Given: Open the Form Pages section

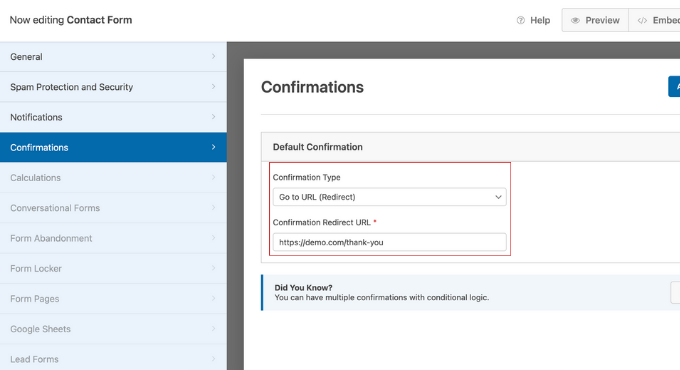Looking at the screenshot, I should pyautogui.click(x=113, y=298).
